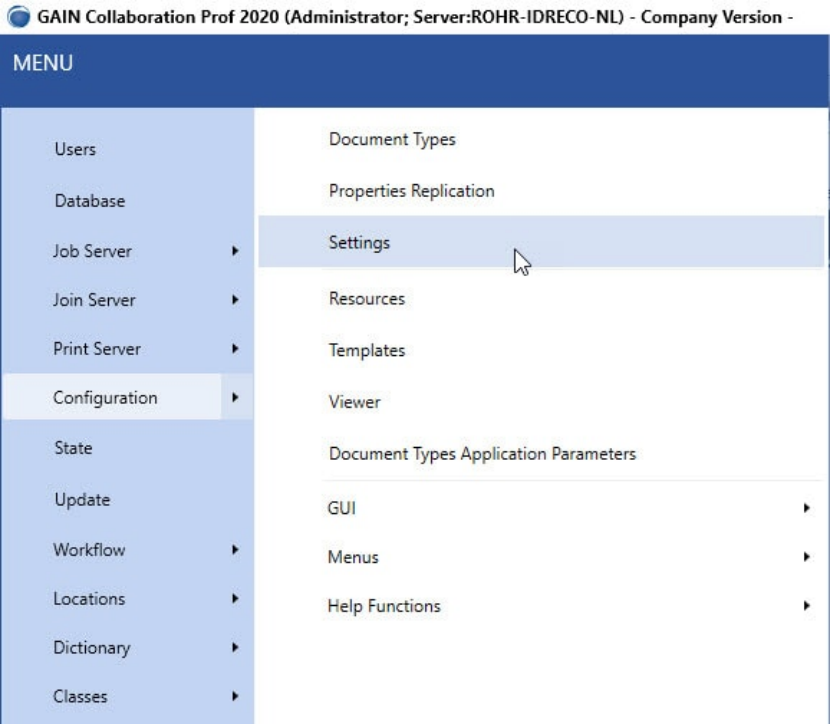Open Resources from the submenu
832x724 pixels.
pyautogui.click(x=367, y=298)
